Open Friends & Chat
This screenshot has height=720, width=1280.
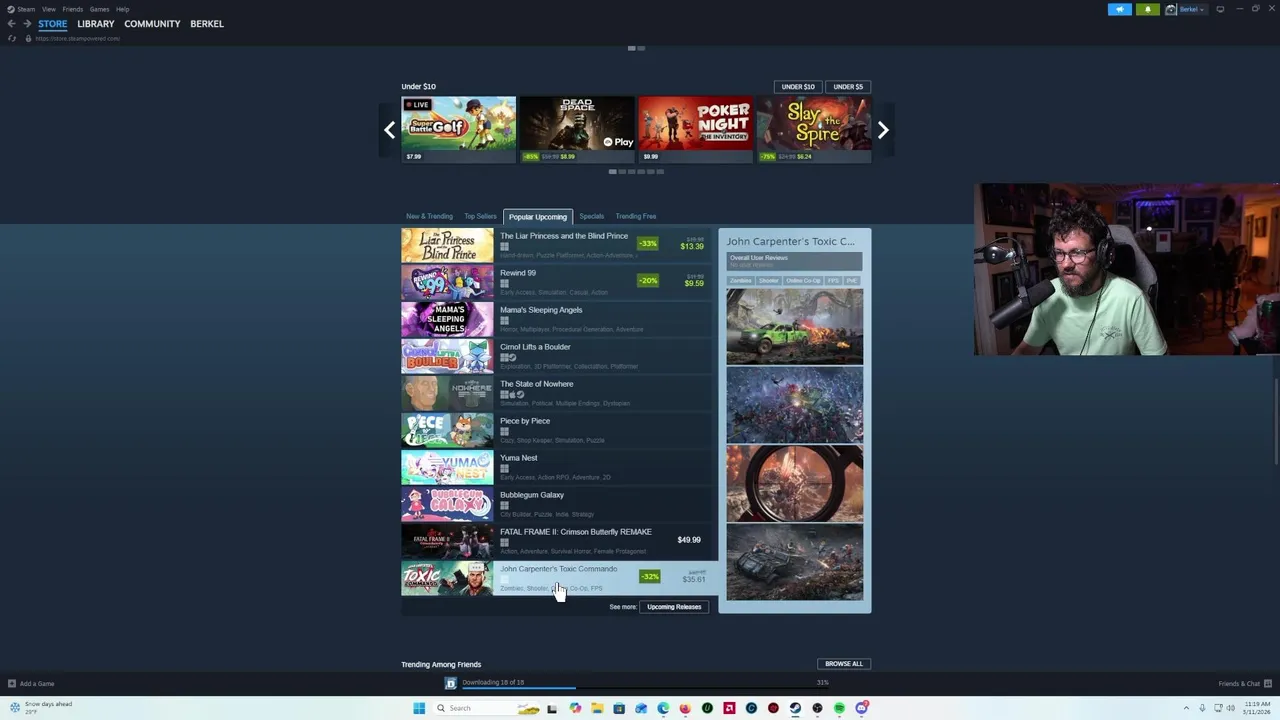(x=1244, y=684)
